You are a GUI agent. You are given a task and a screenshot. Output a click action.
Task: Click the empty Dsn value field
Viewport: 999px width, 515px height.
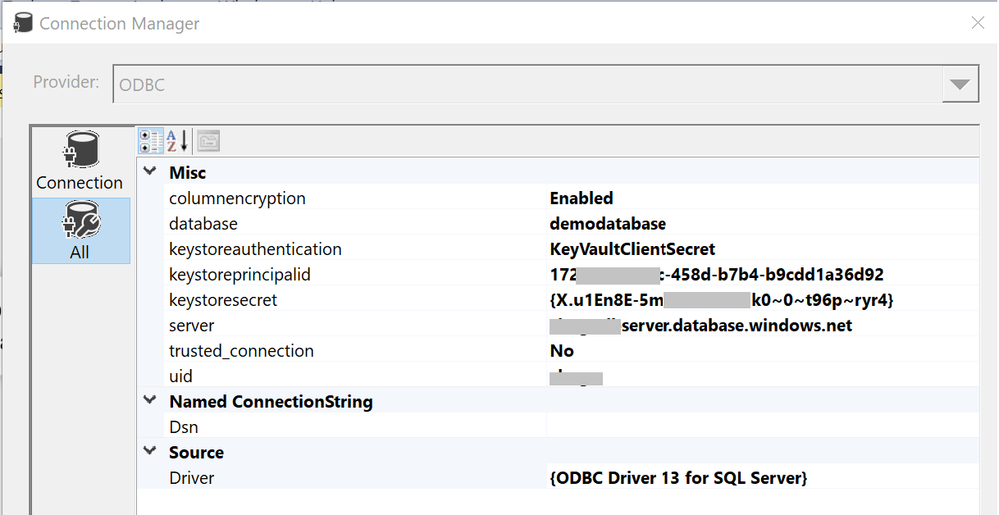(760, 427)
